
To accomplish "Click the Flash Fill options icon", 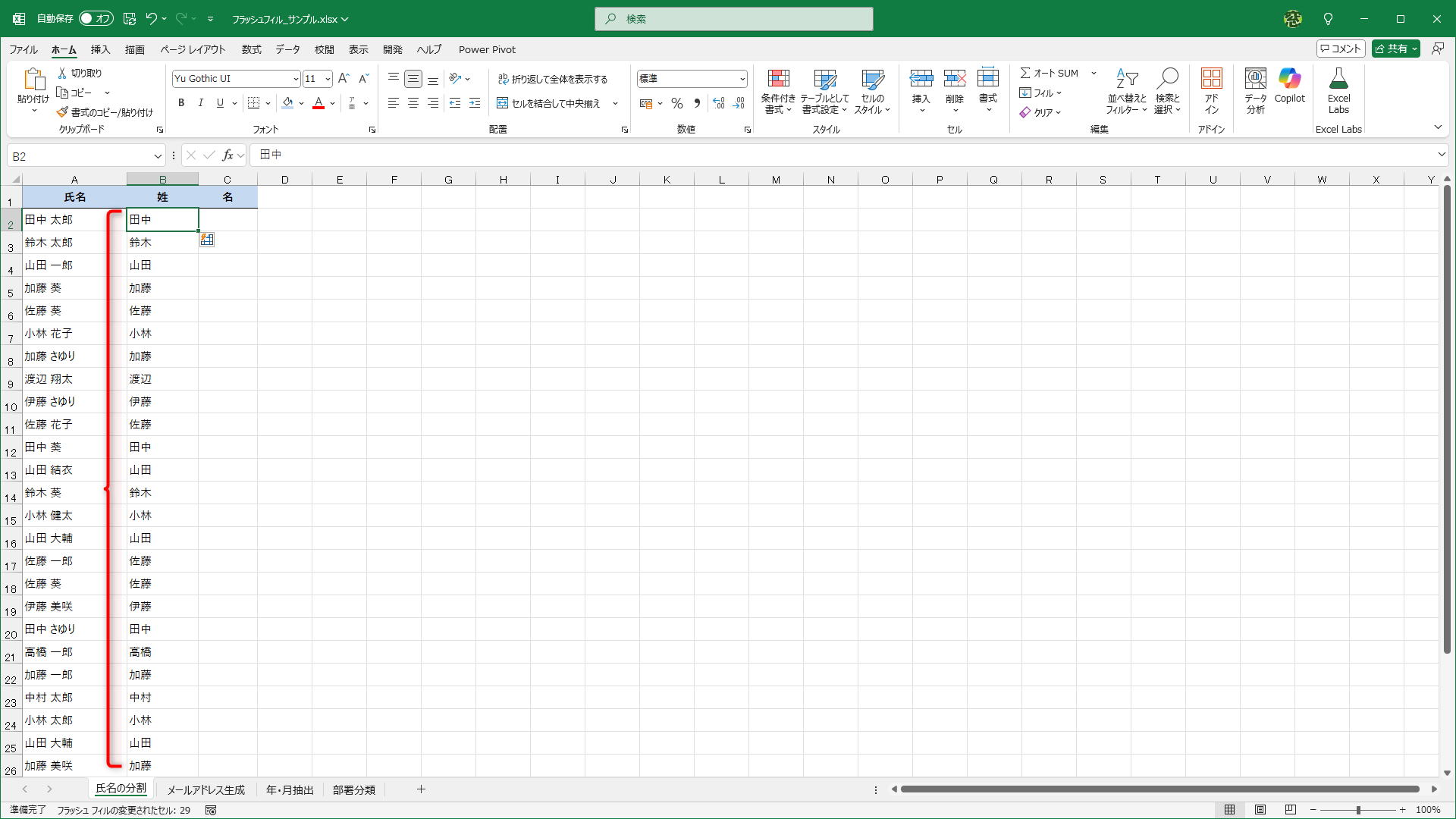I will (x=207, y=240).
